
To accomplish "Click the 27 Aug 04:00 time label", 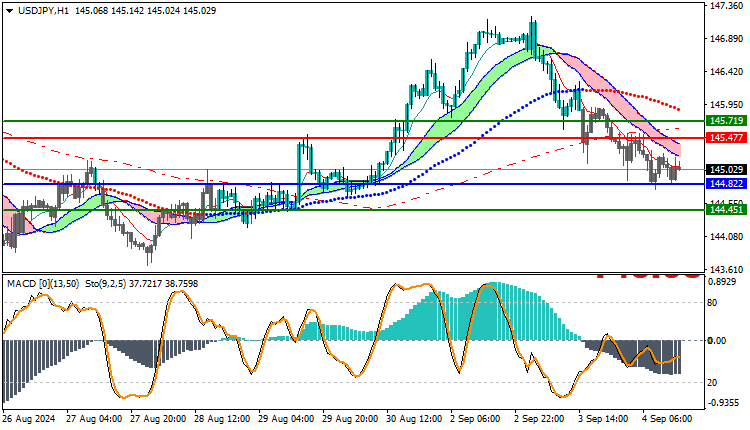I will pos(94,419).
